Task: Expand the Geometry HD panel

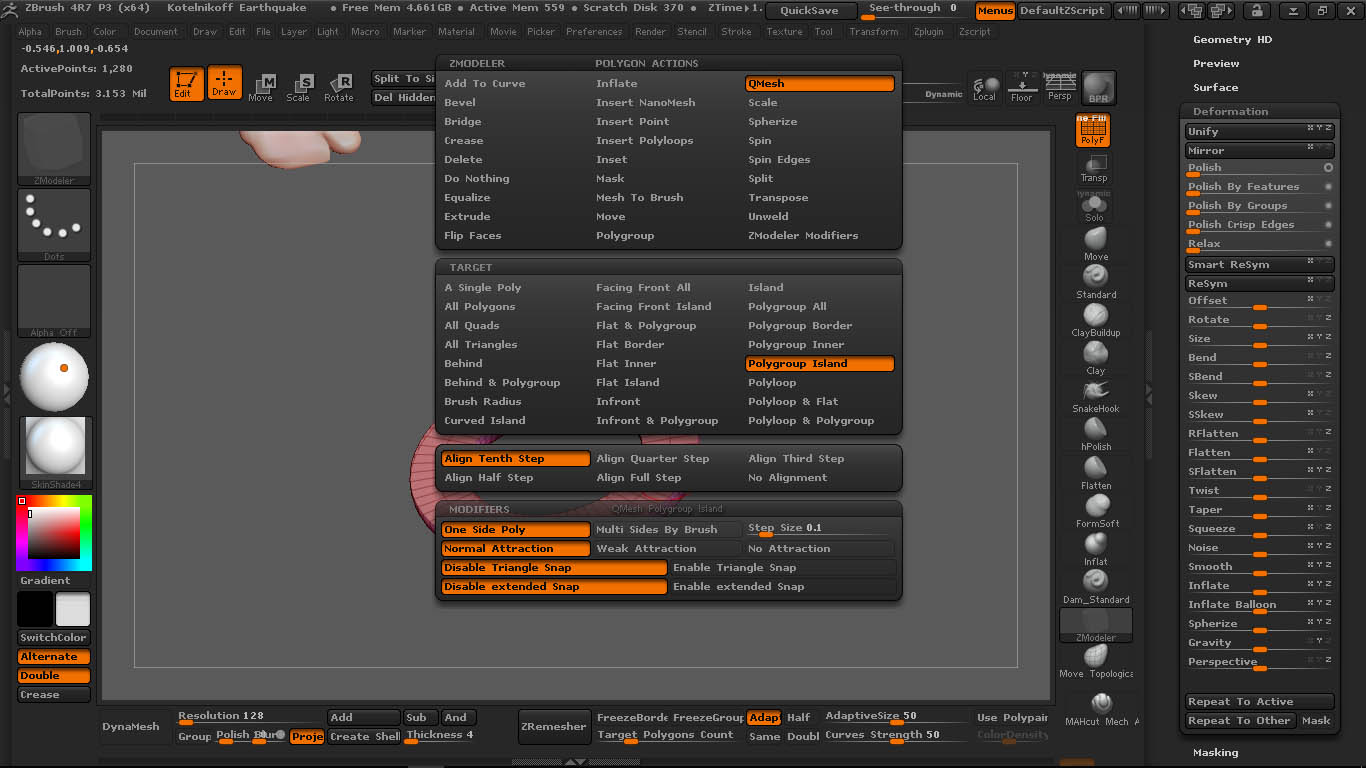Action: click(1232, 38)
